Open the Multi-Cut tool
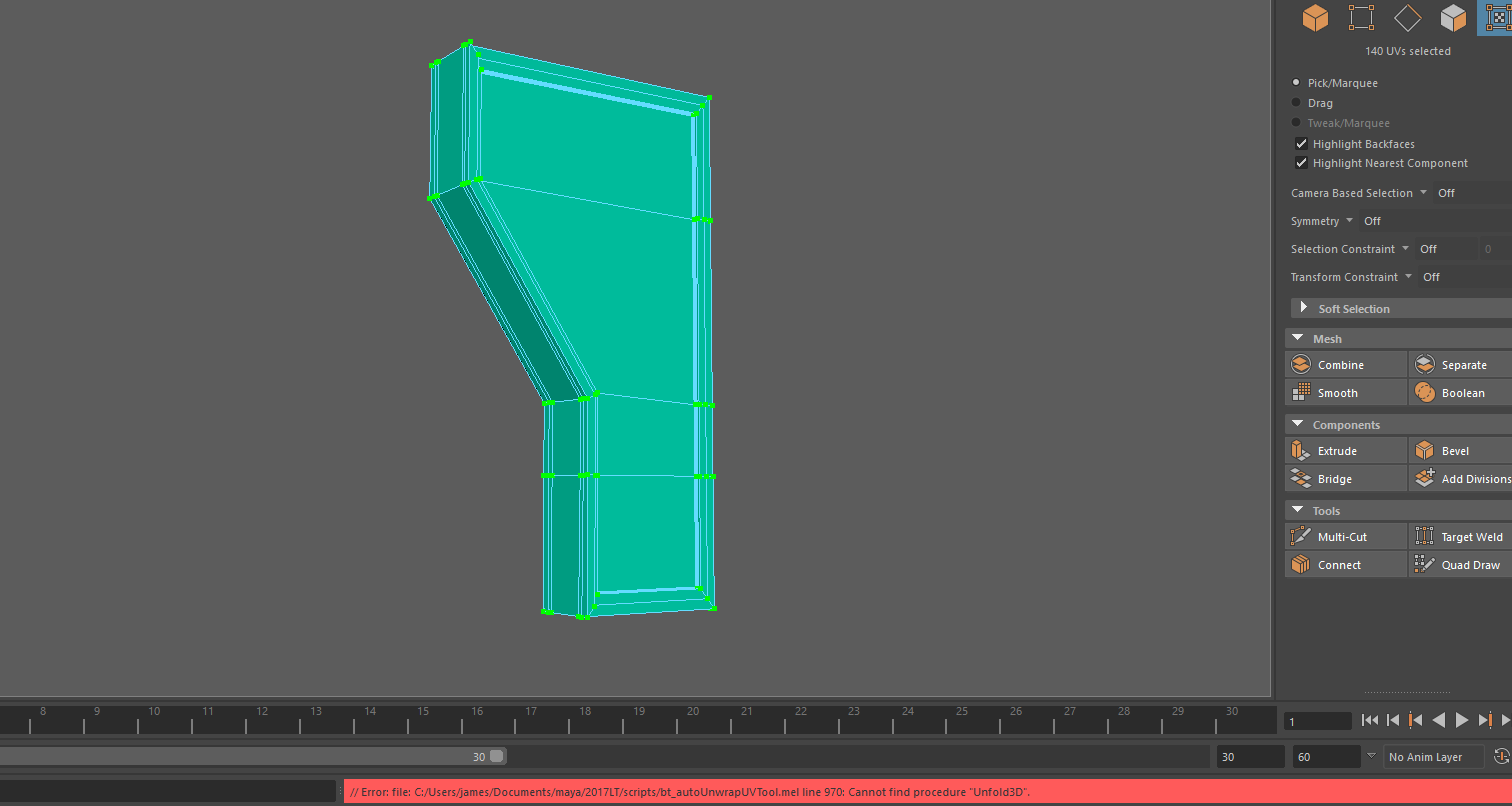The width and height of the screenshot is (1512, 806). click(1344, 536)
